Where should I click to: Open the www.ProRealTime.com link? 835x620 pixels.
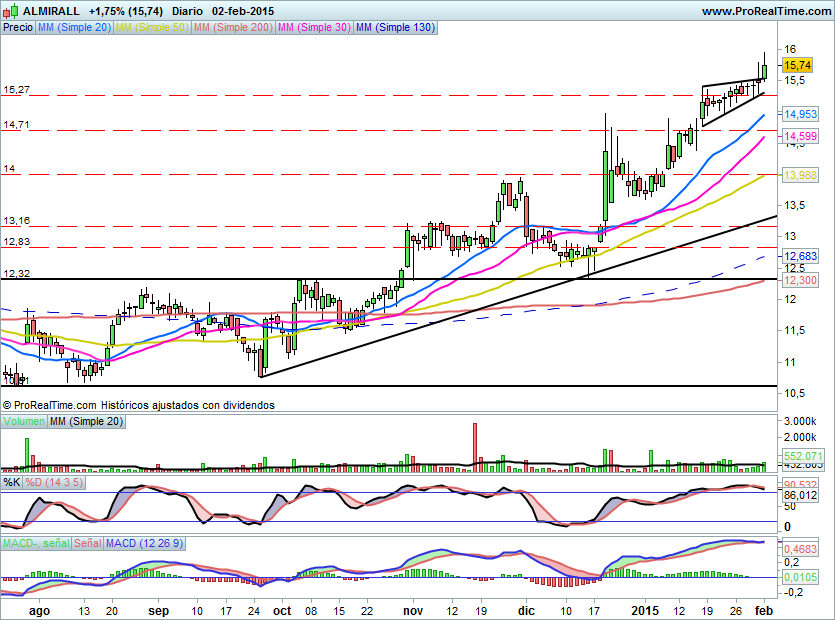click(x=765, y=11)
